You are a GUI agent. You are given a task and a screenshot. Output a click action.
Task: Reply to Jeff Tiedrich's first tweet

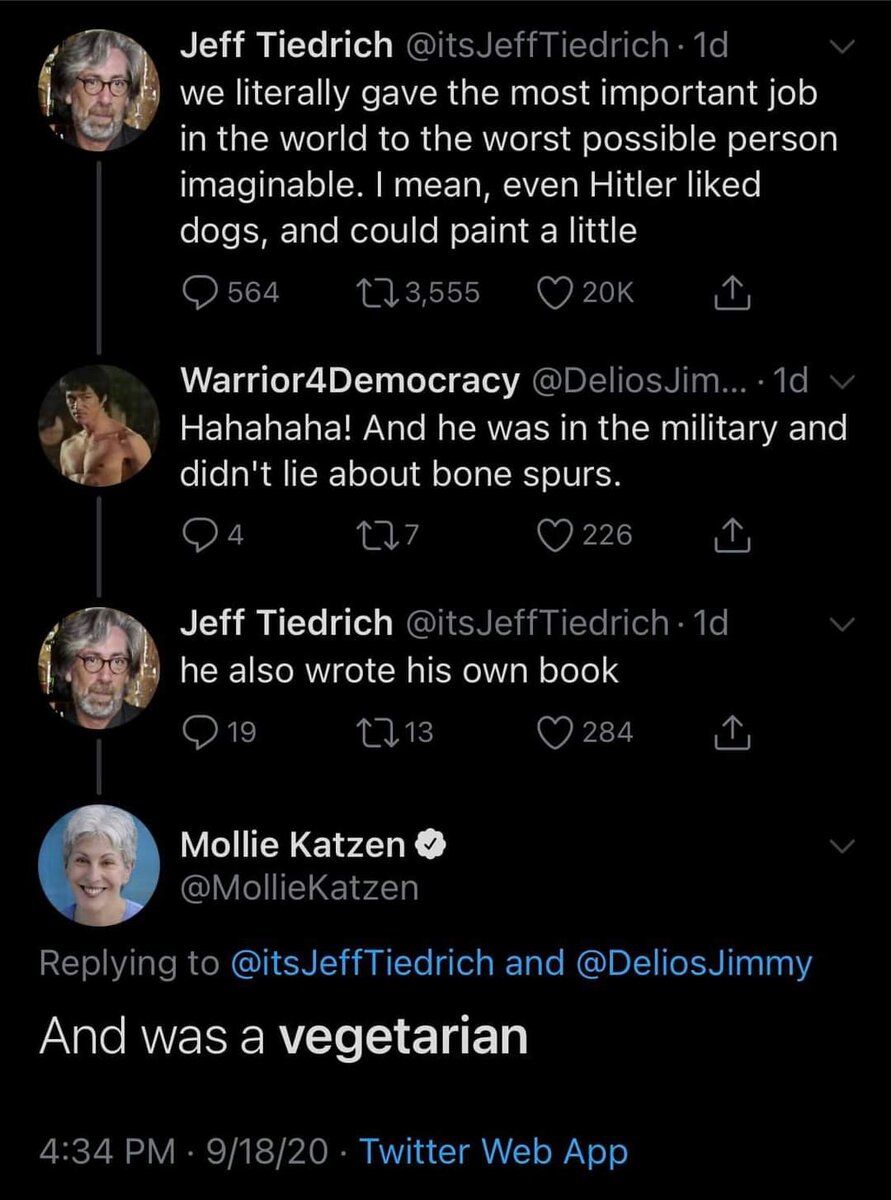point(204,292)
